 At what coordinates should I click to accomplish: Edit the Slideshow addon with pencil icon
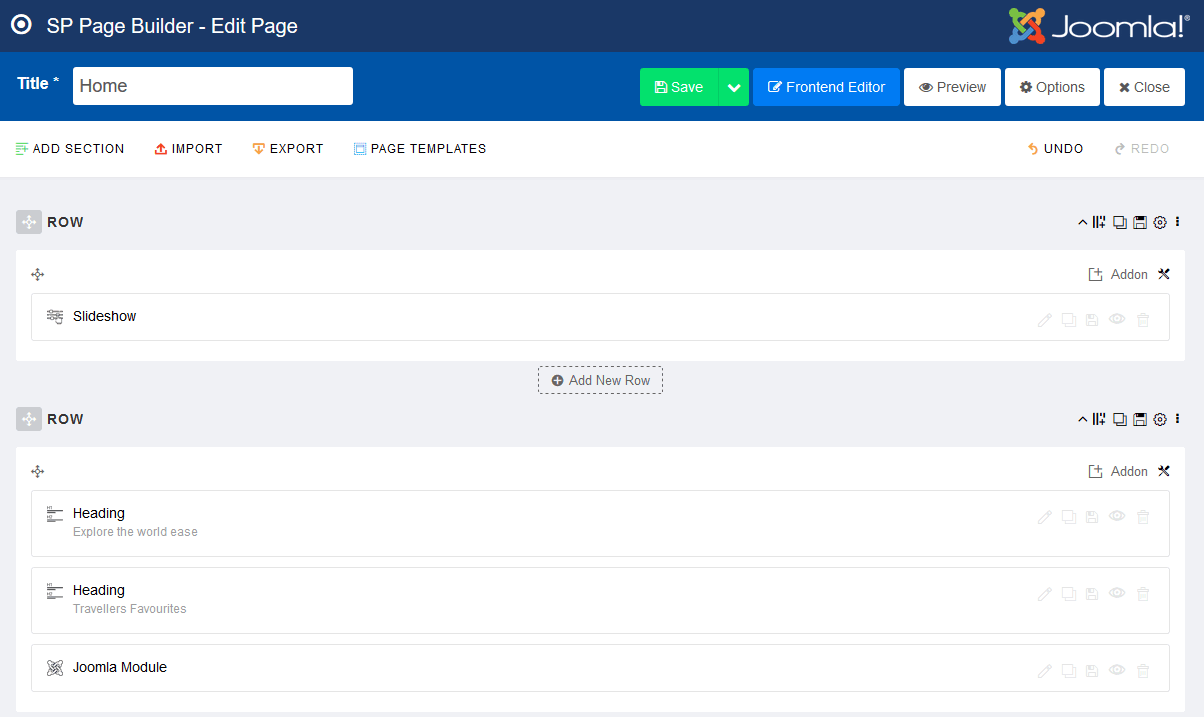pyautogui.click(x=1045, y=320)
